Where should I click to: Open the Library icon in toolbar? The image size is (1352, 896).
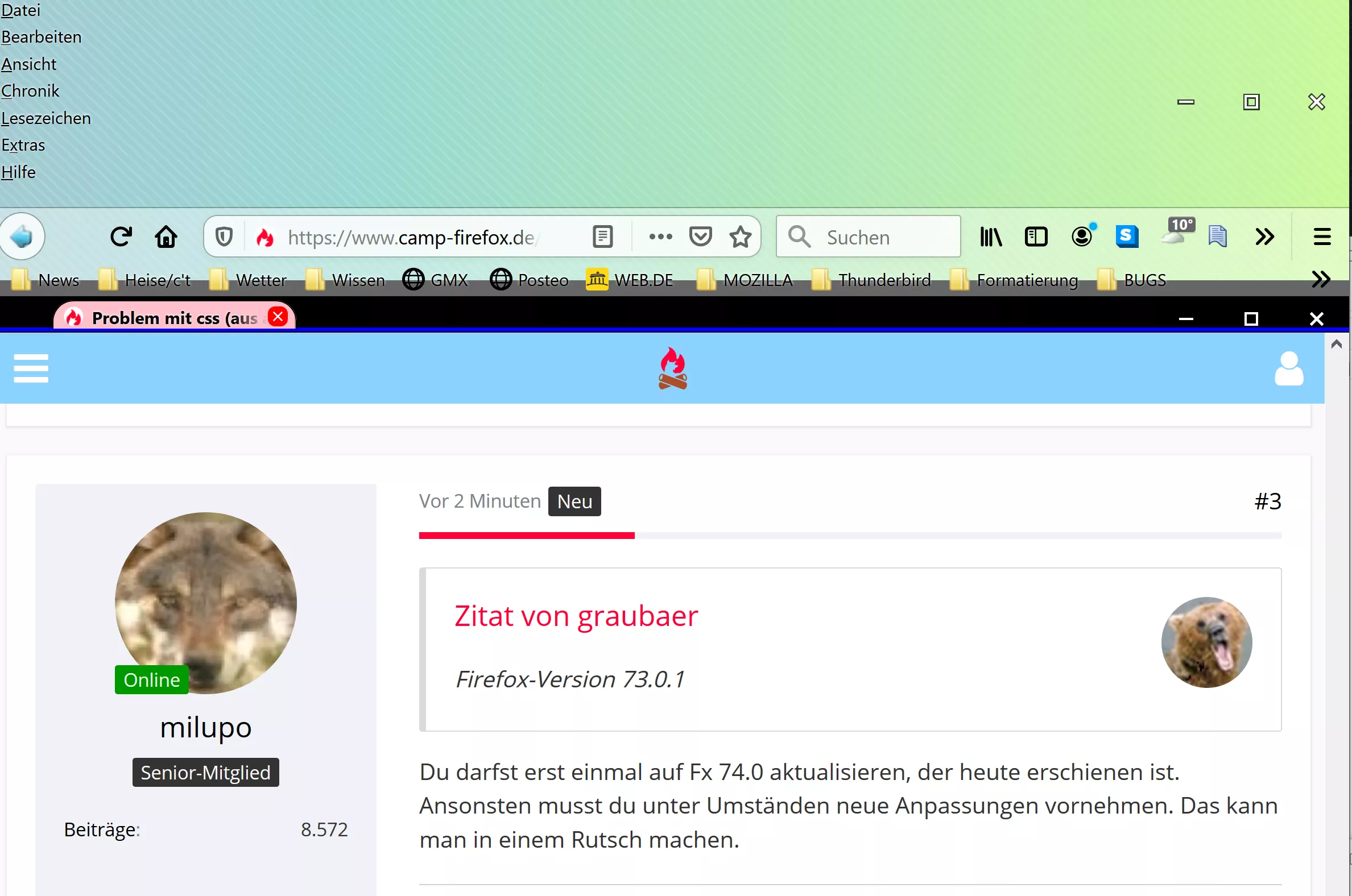991,237
